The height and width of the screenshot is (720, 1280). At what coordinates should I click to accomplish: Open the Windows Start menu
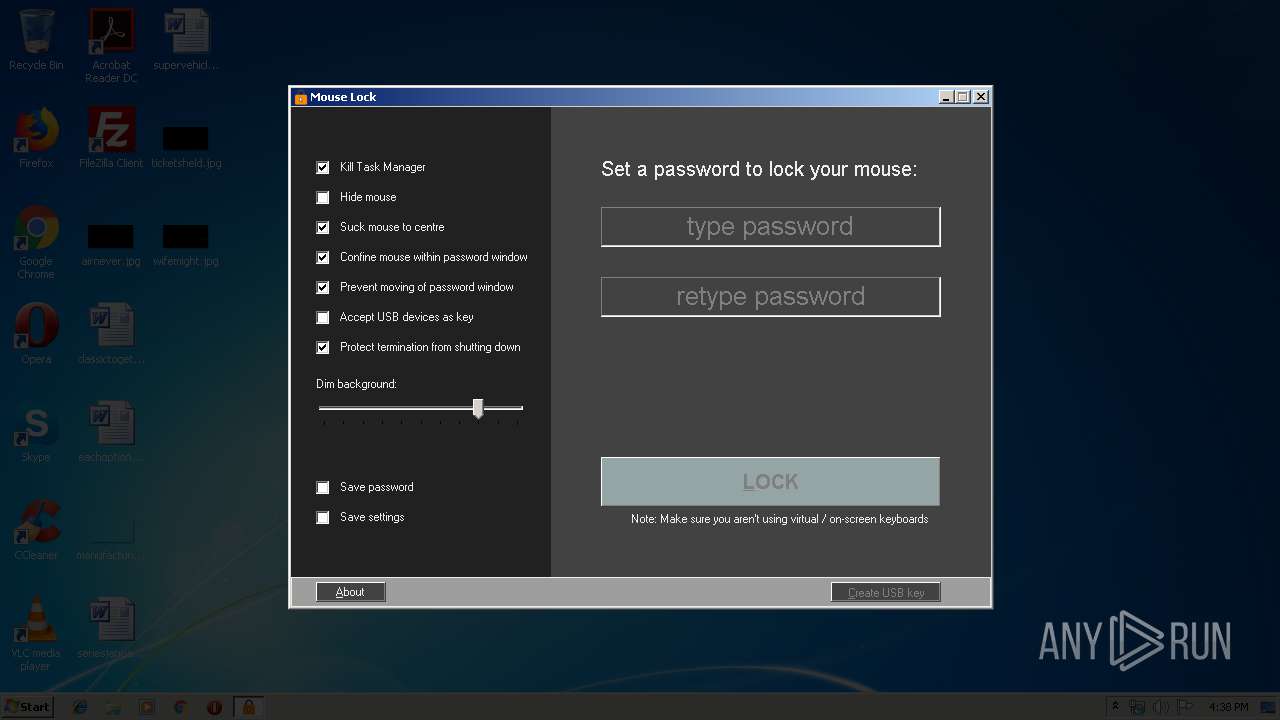click(x=28, y=707)
